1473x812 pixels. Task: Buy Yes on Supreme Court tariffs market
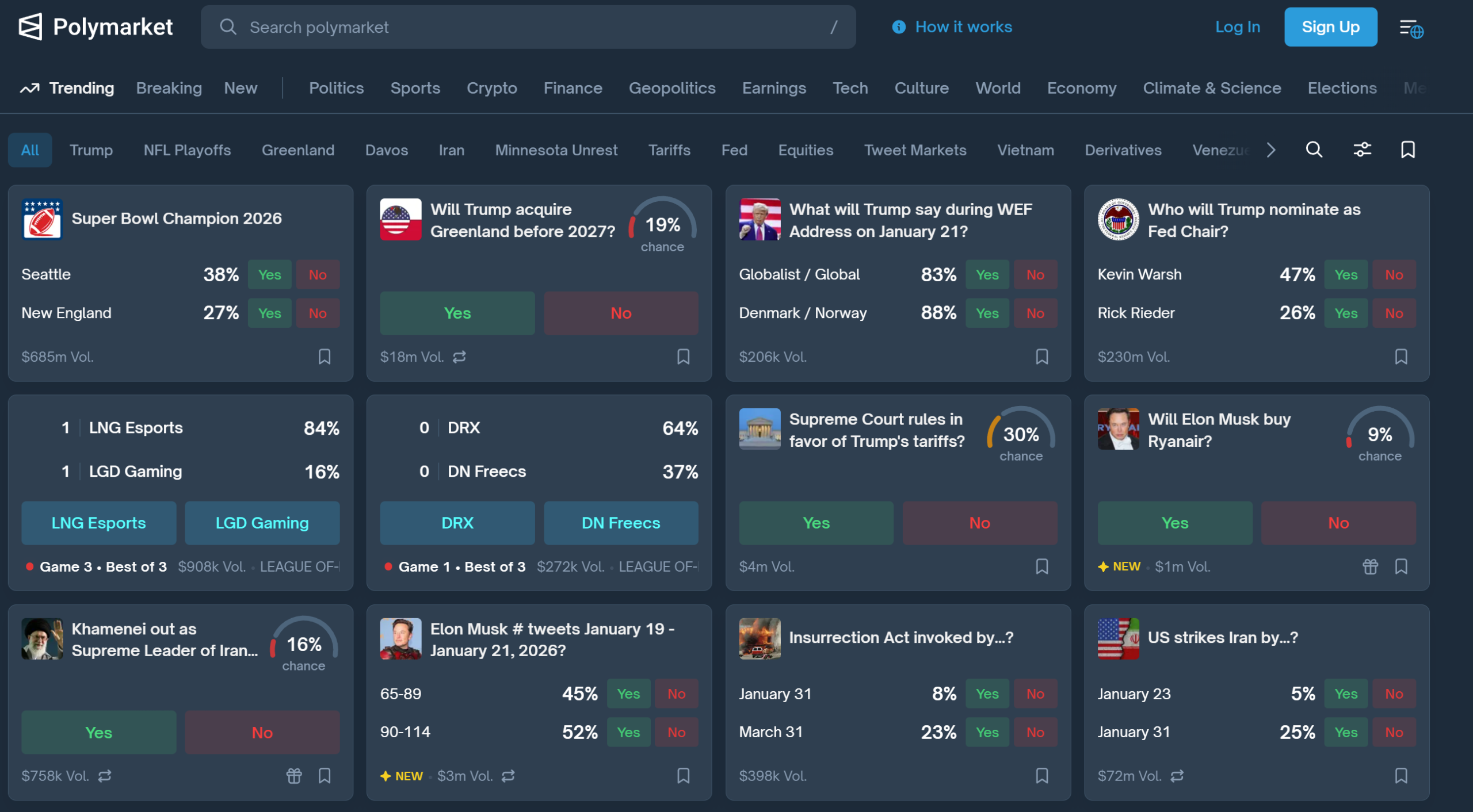click(x=816, y=523)
